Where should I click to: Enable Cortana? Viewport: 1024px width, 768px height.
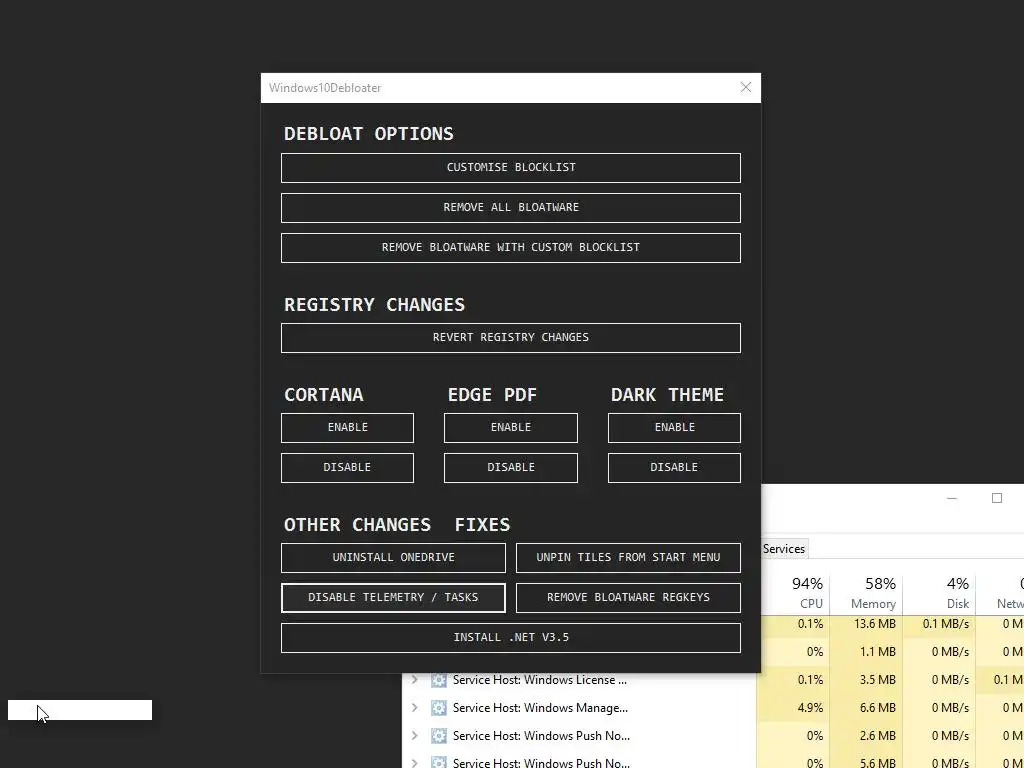(x=347, y=428)
